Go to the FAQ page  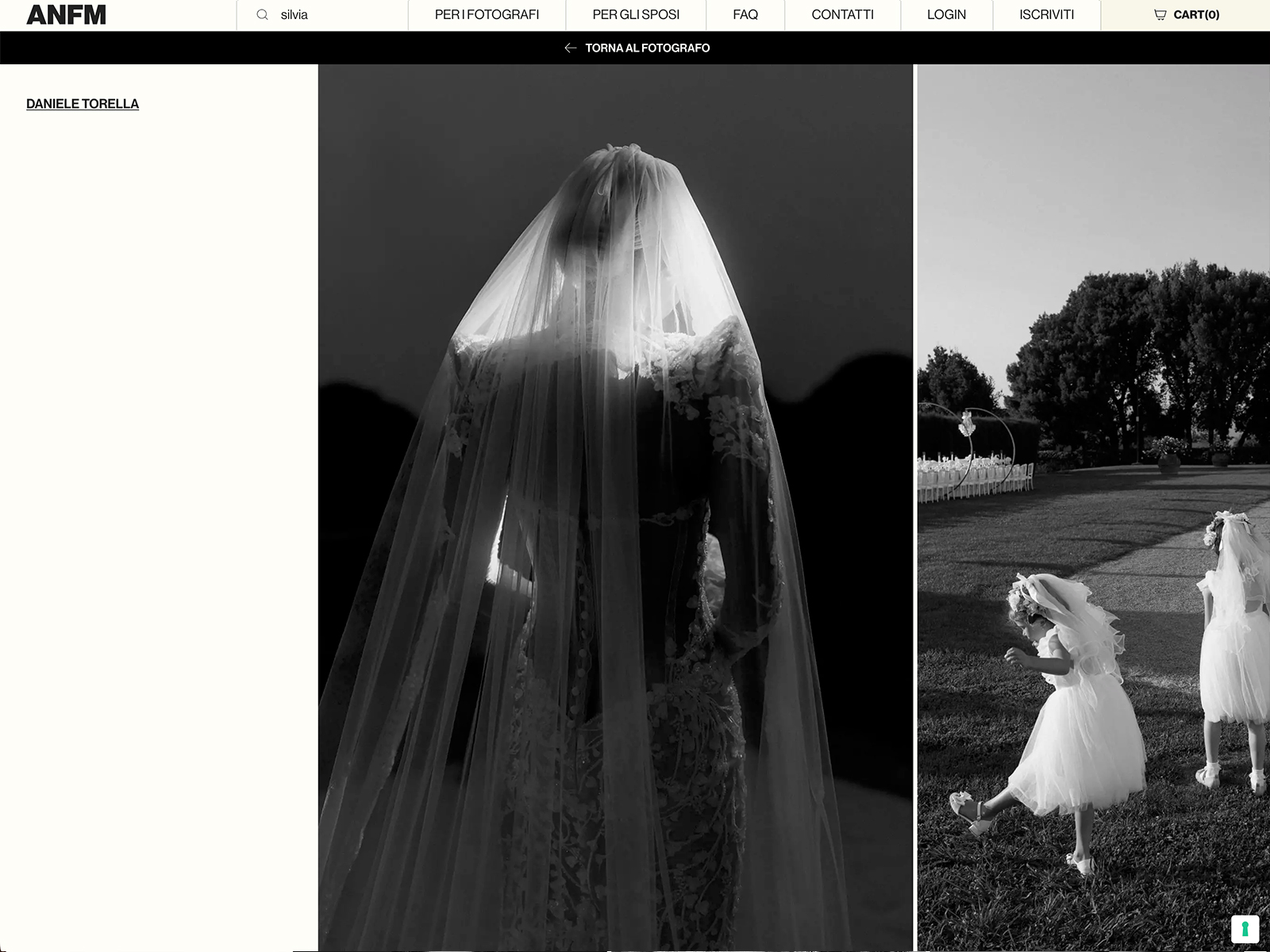tap(745, 15)
